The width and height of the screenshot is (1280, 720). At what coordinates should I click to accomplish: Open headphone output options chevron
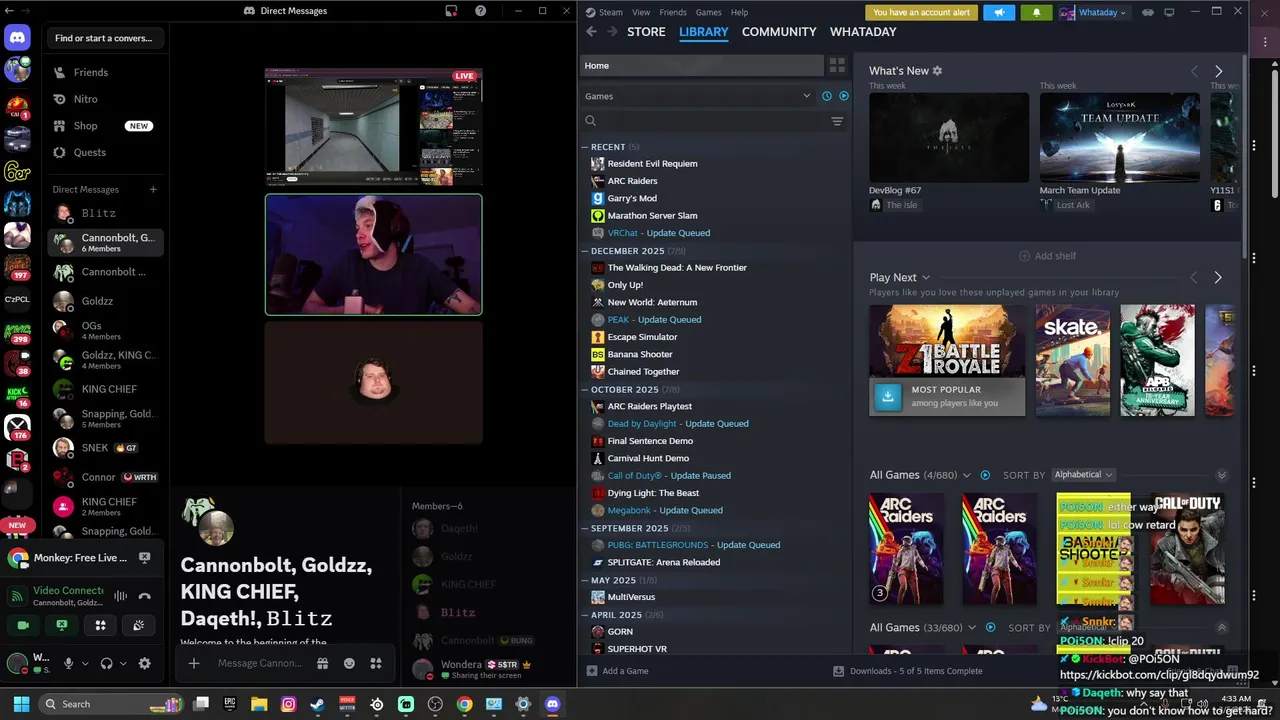(x=124, y=664)
